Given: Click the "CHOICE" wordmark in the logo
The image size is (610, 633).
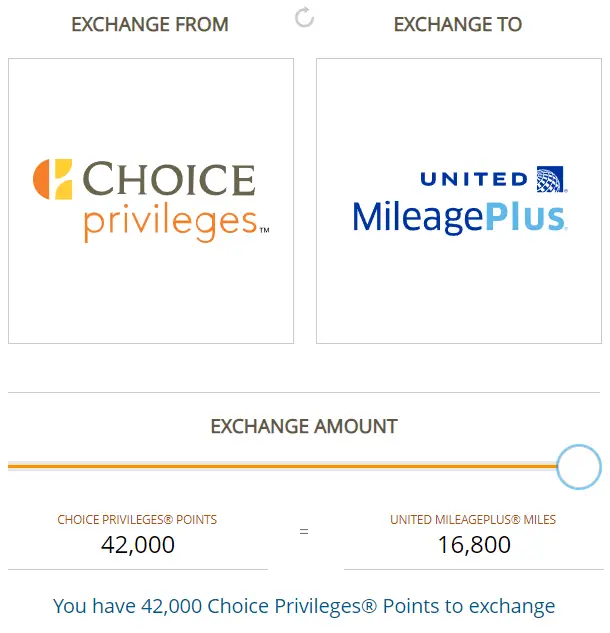Looking at the screenshot, I should (x=169, y=180).
